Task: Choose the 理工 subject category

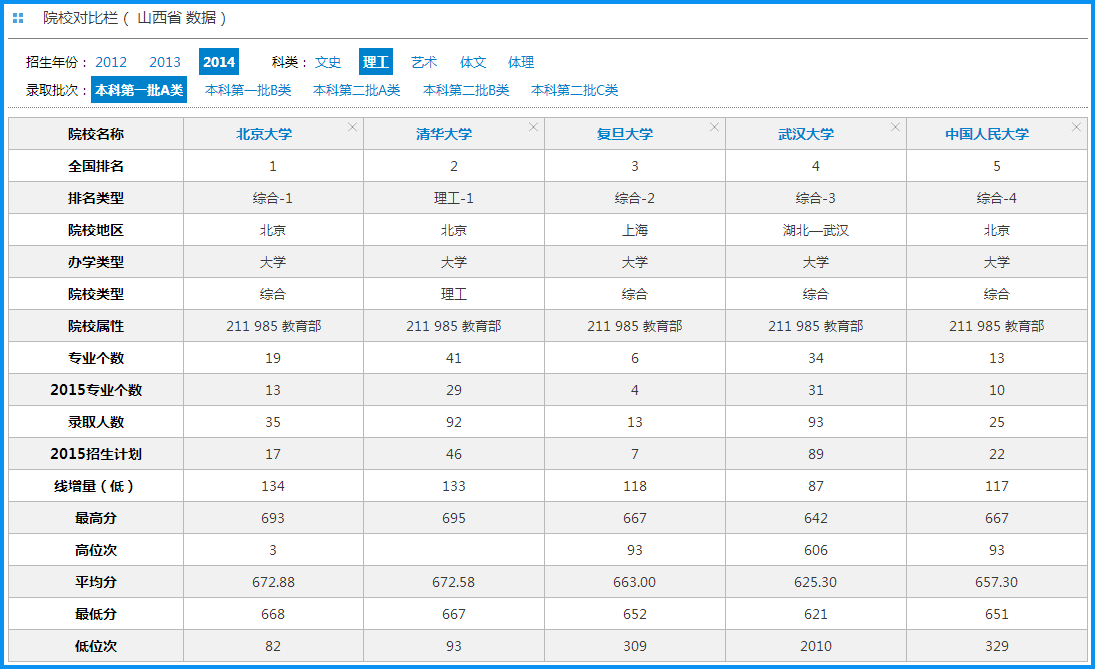Action: coord(376,62)
